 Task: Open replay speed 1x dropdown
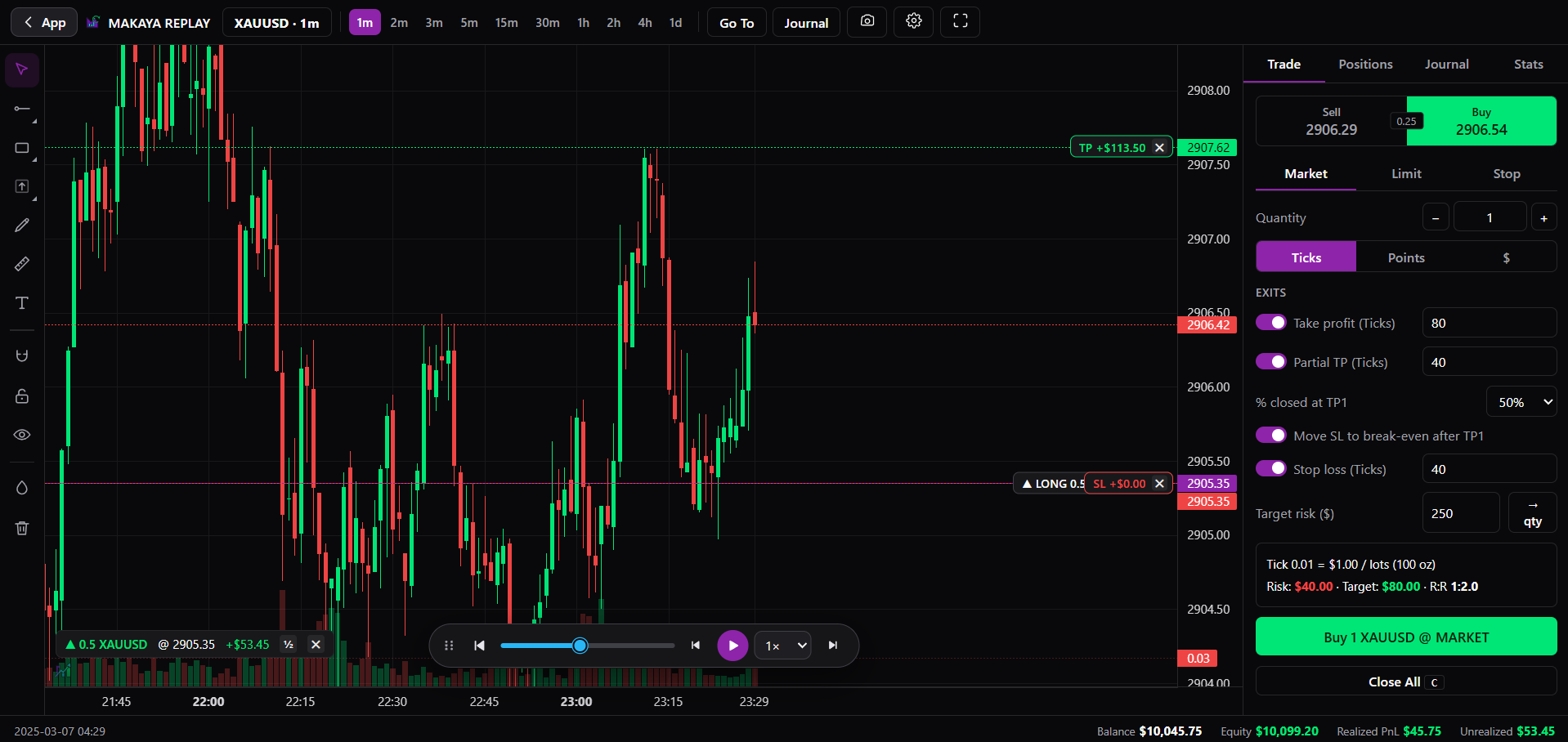(x=782, y=646)
